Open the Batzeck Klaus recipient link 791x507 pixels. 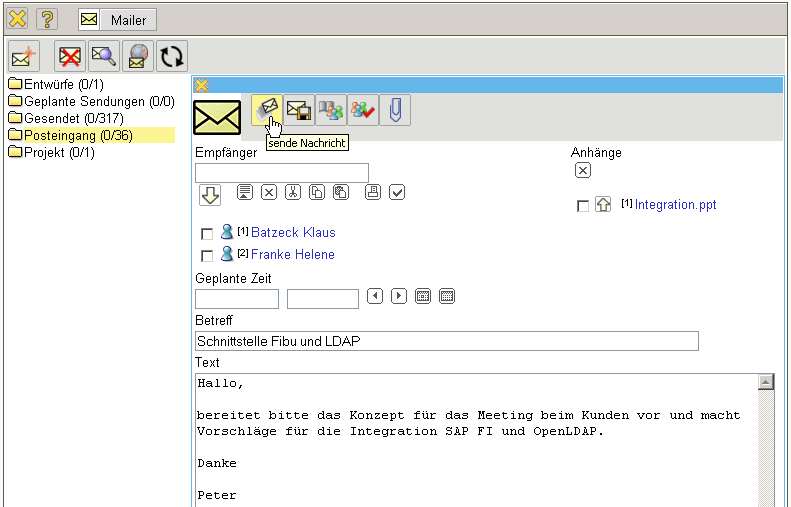click(x=293, y=233)
